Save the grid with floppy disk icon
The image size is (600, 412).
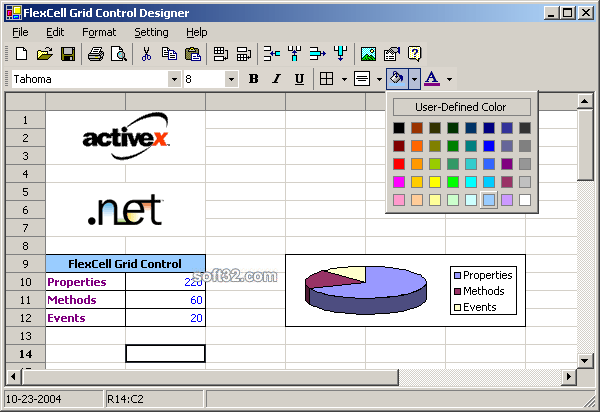click(68, 54)
